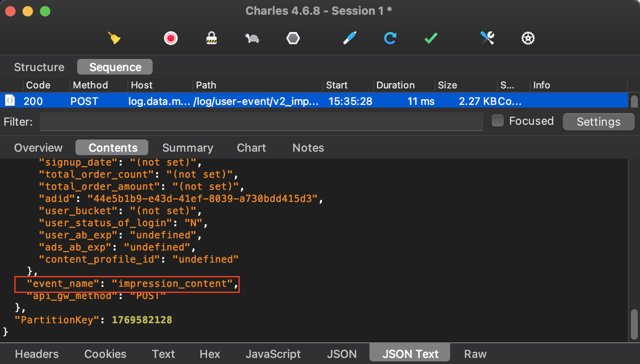Image resolution: width=640 pixels, height=364 pixels.
Task: Switch to Hex view
Action: point(210,354)
